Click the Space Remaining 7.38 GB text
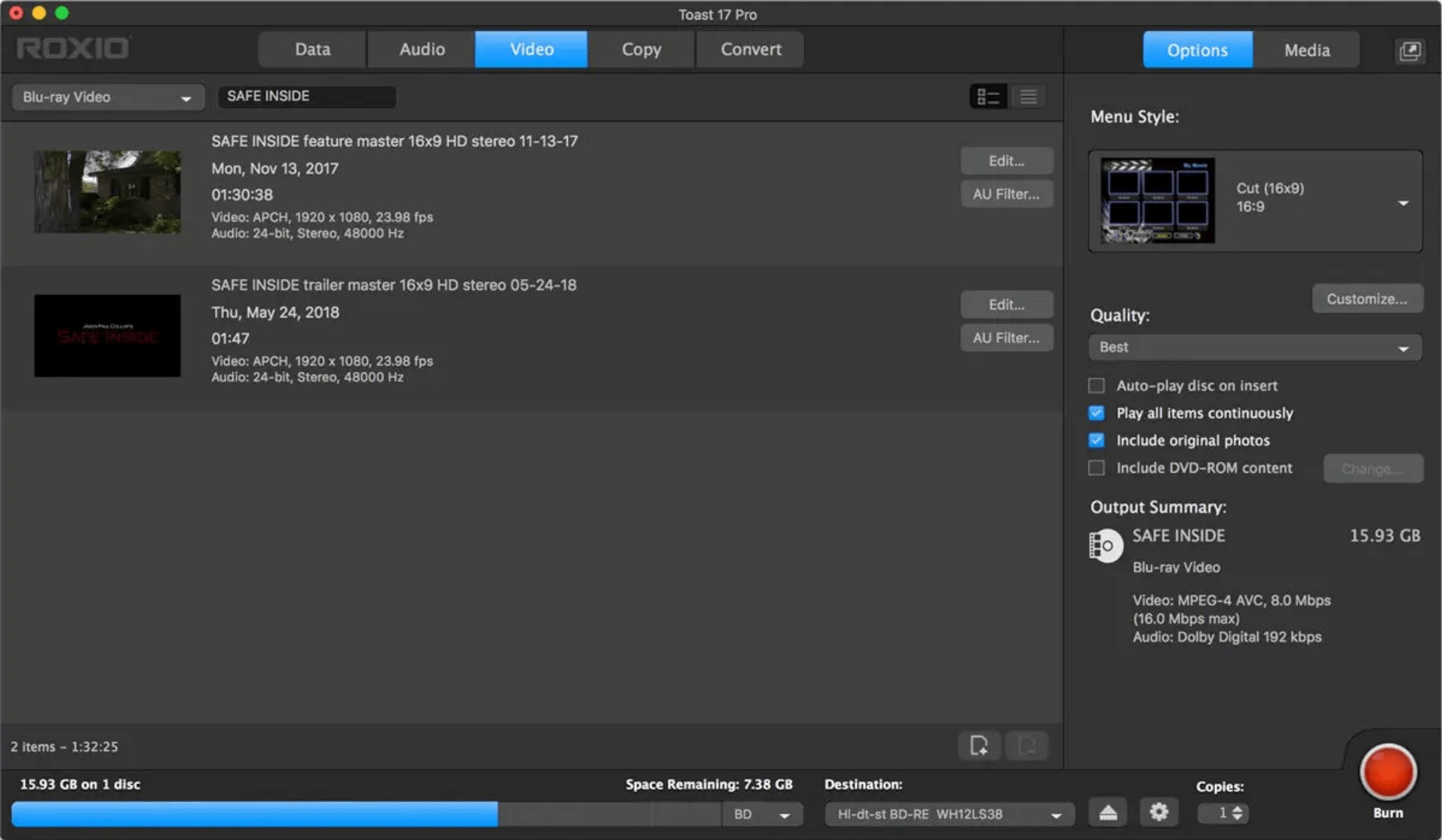The width and height of the screenshot is (1442, 840). [x=709, y=784]
